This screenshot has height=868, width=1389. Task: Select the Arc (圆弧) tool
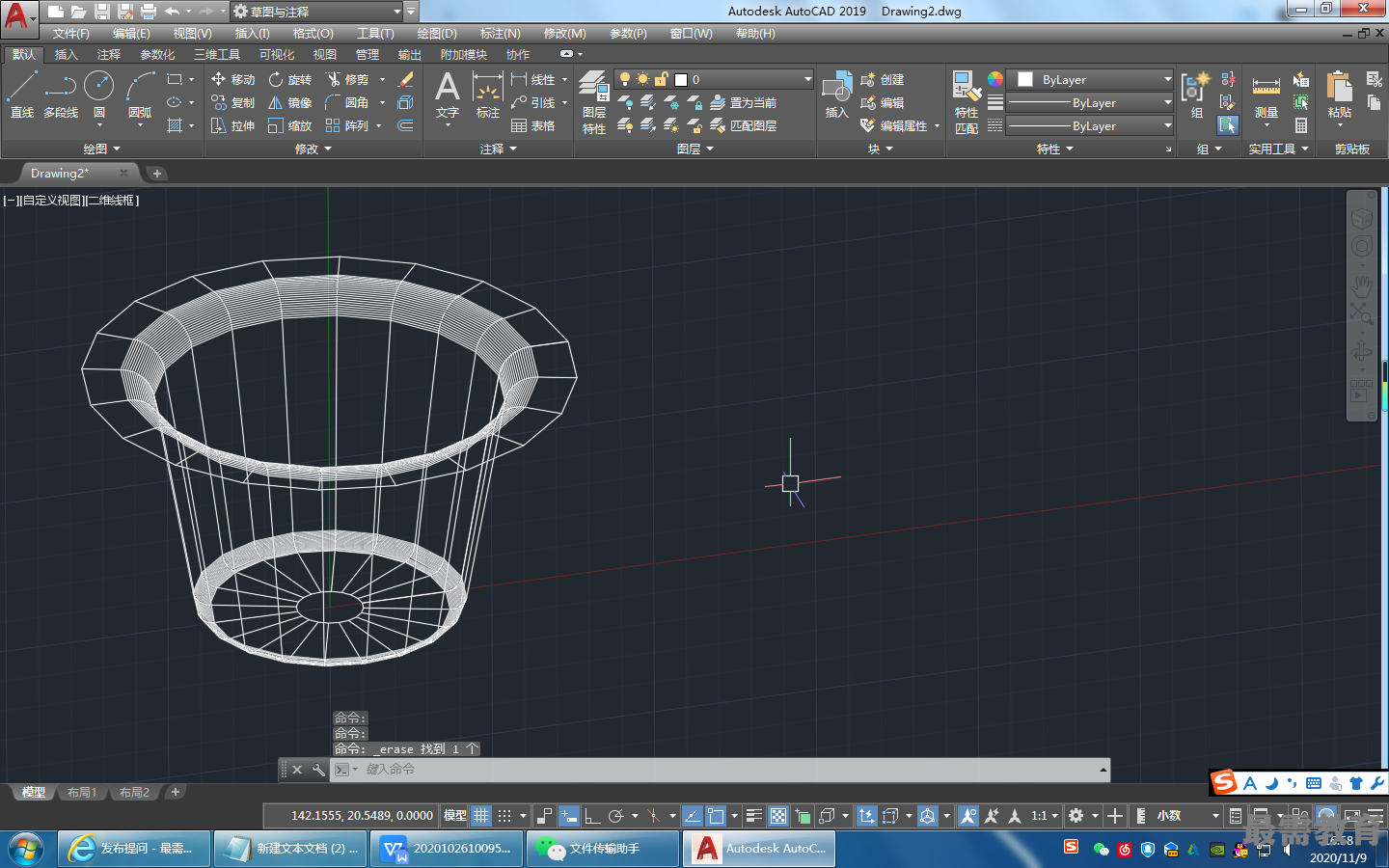(x=140, y=94)
